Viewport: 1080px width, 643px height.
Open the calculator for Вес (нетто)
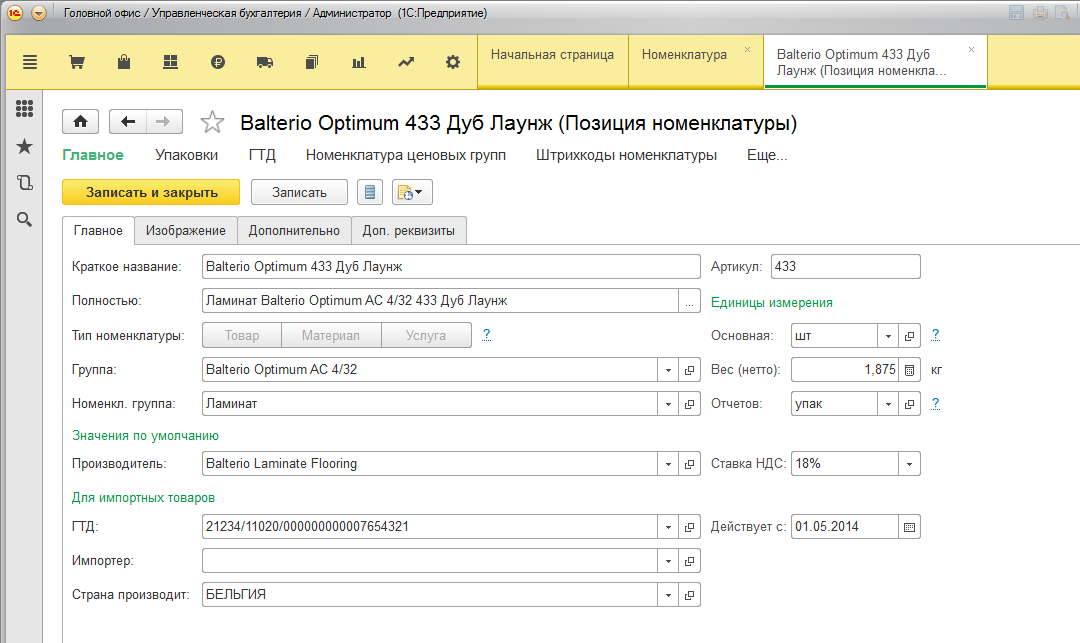pyautogui.click(x=909, y=370)
